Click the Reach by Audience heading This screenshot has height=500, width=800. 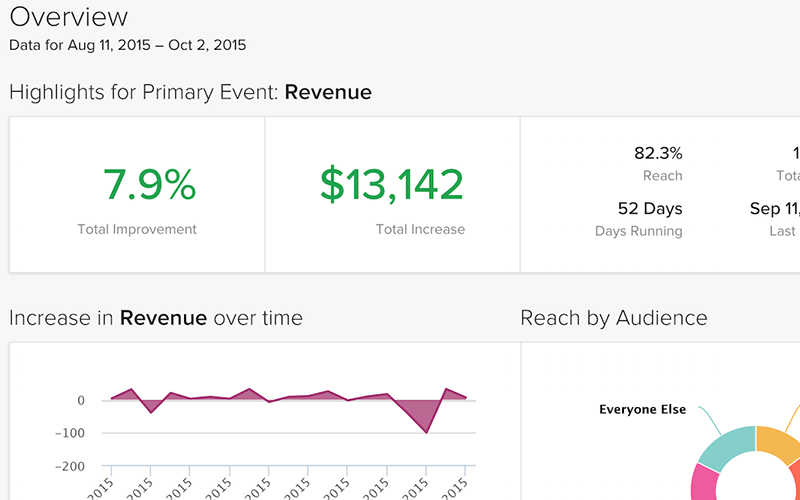[614, 318]
